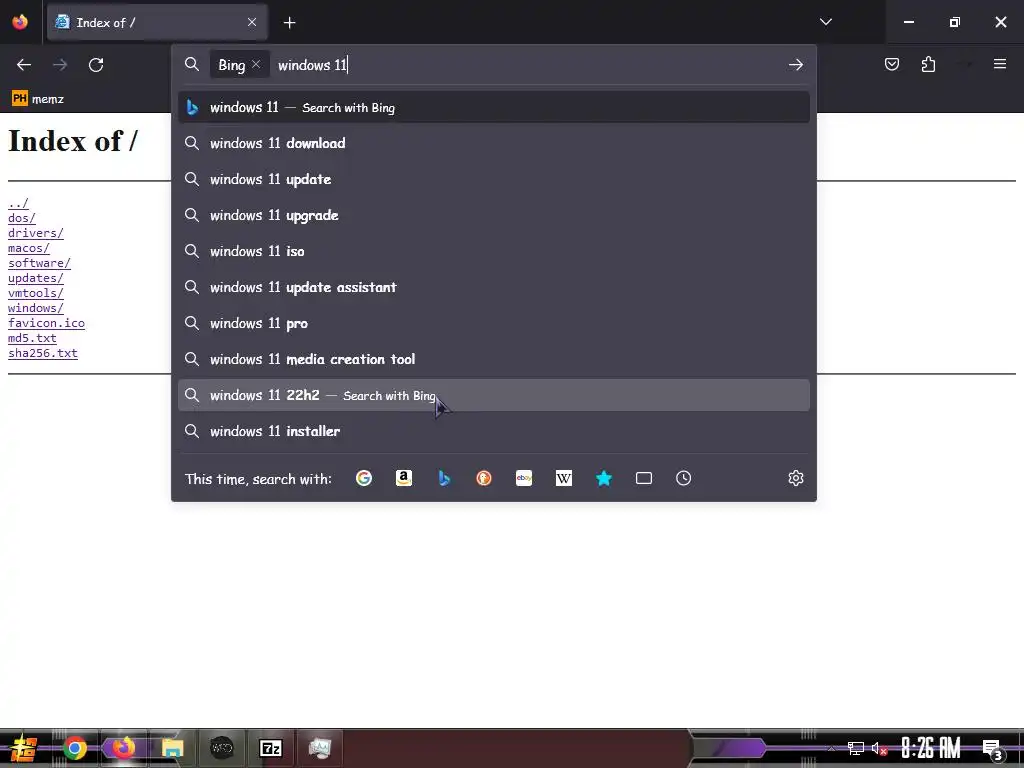Launch Google Chrome from the taskbar

click(74, 748)
